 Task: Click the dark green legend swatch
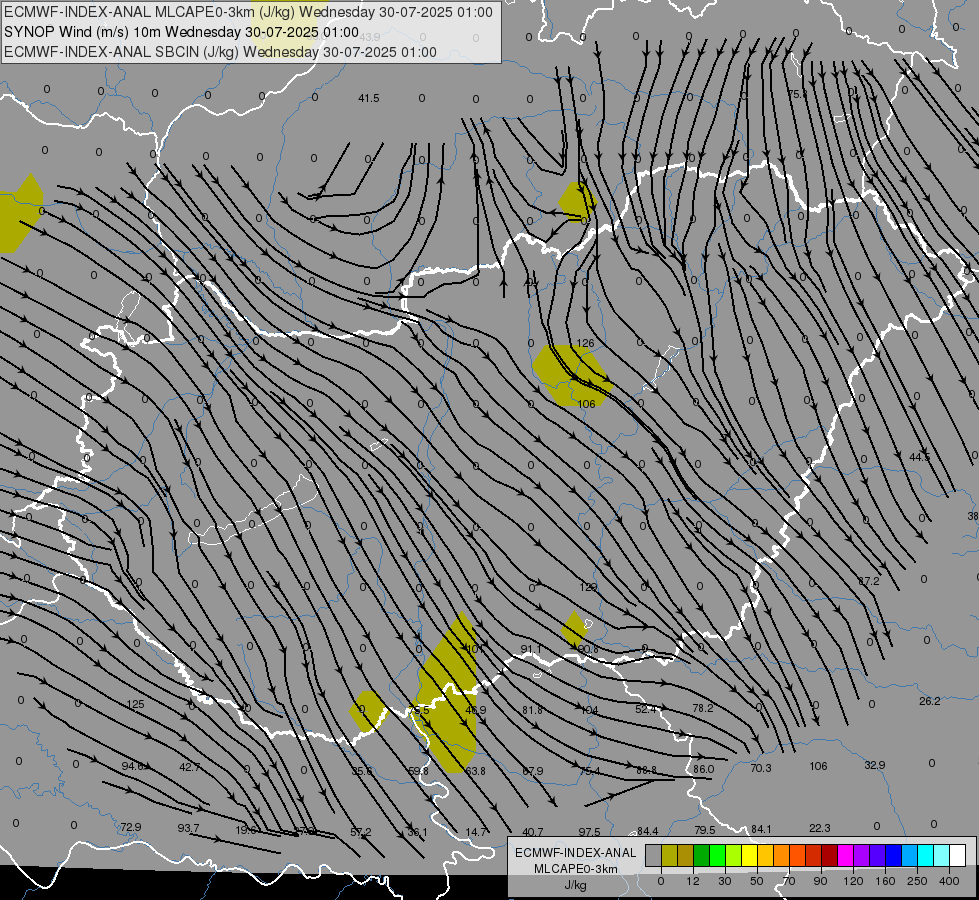(x=702, y=855)
